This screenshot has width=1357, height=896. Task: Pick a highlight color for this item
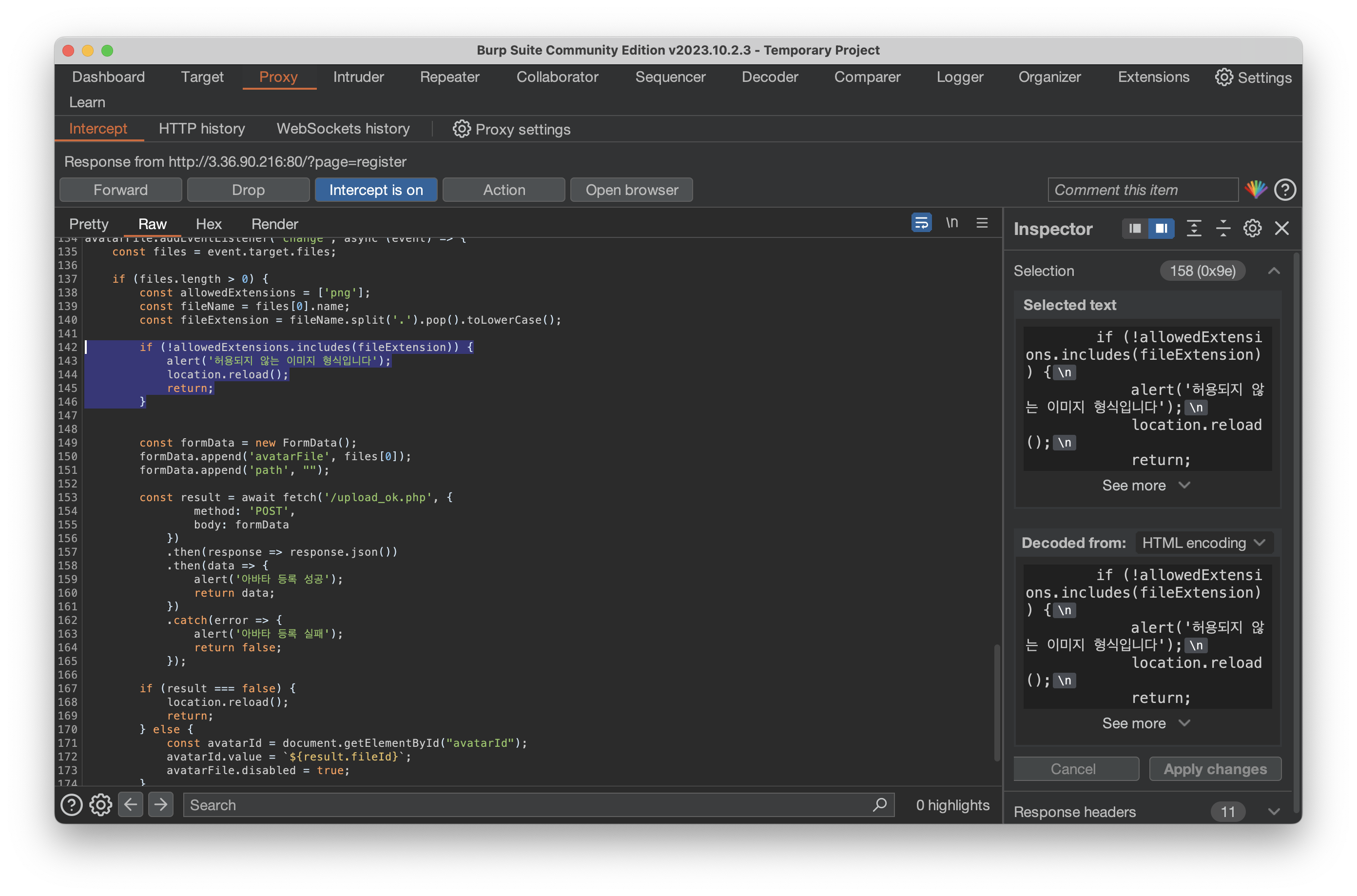pyautogui.click(x=1256, y=190)
